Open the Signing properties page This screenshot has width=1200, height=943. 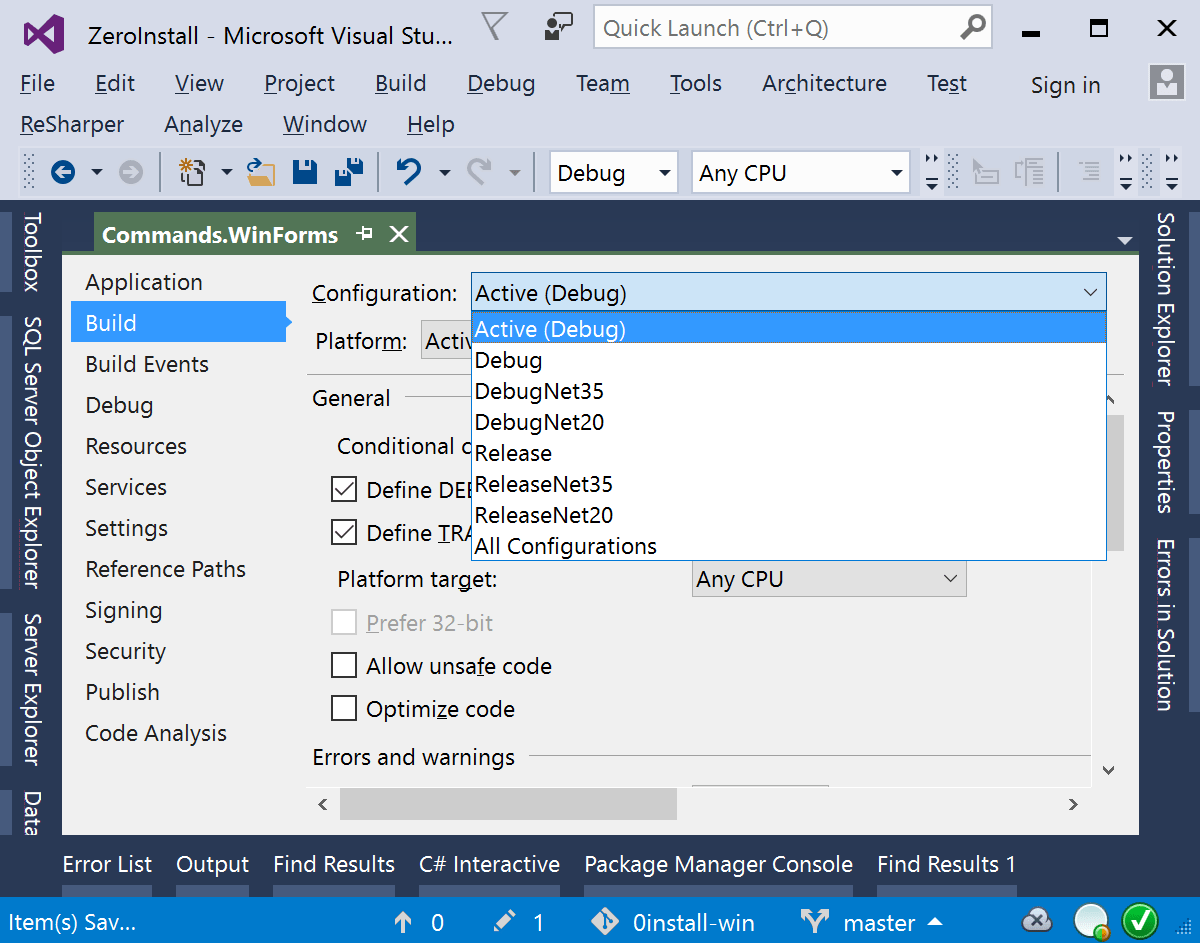pos(178,610)
